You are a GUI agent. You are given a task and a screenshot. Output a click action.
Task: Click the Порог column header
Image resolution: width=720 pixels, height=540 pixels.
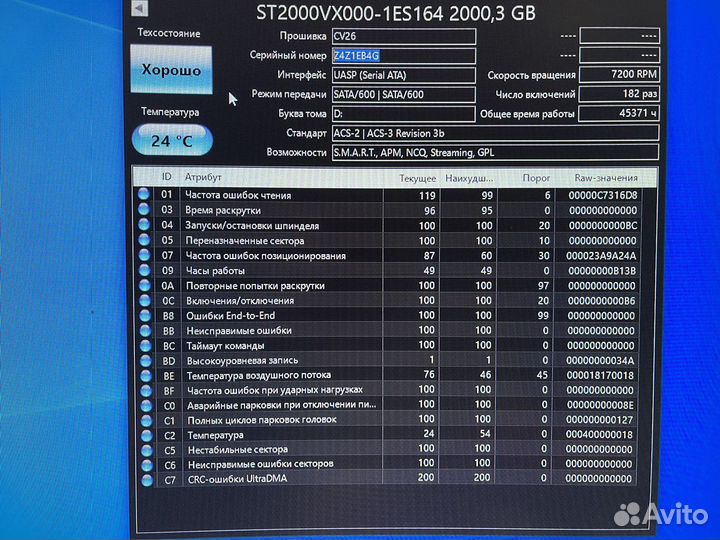click(x=536, y=178)
